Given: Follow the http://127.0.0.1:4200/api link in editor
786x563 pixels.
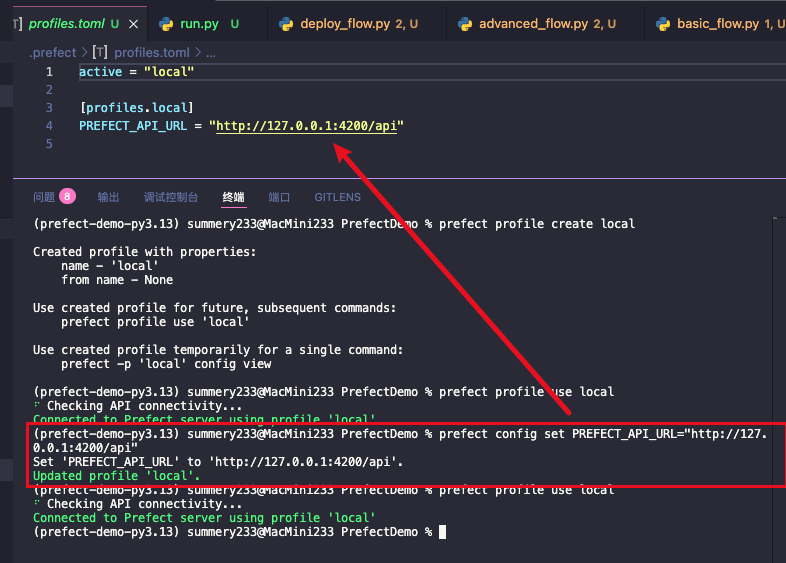Looking at the screenshot, I should 306,125.
